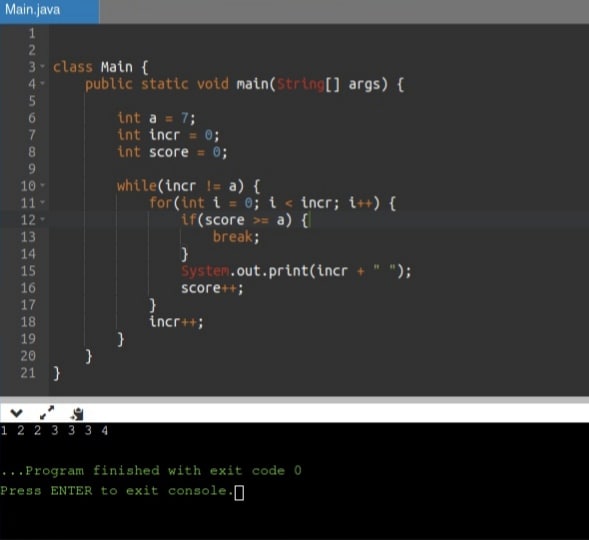Click the 'incr++;' statement
The height and width of the screenshot is (540, 589).
click(176, 322)
